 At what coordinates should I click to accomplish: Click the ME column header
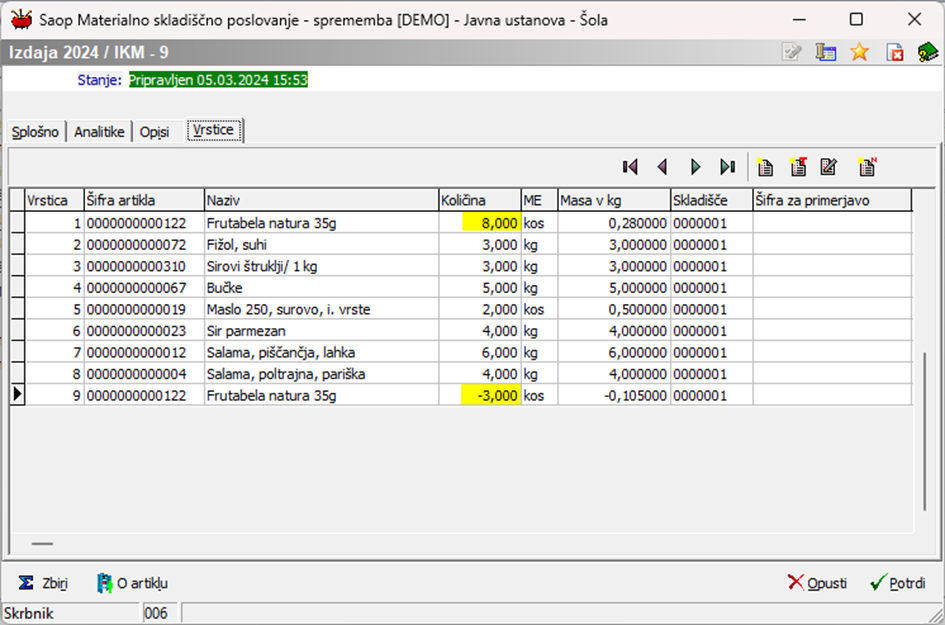(x=539, y=200)
